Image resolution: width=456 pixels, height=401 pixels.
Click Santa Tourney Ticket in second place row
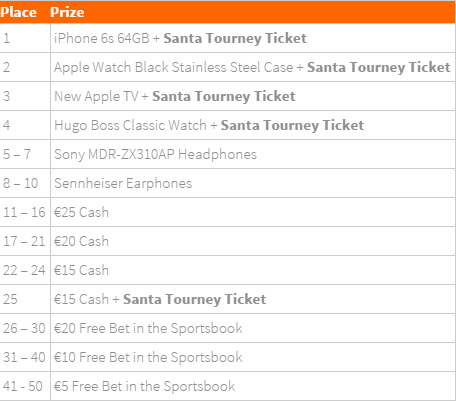(379, 67)
